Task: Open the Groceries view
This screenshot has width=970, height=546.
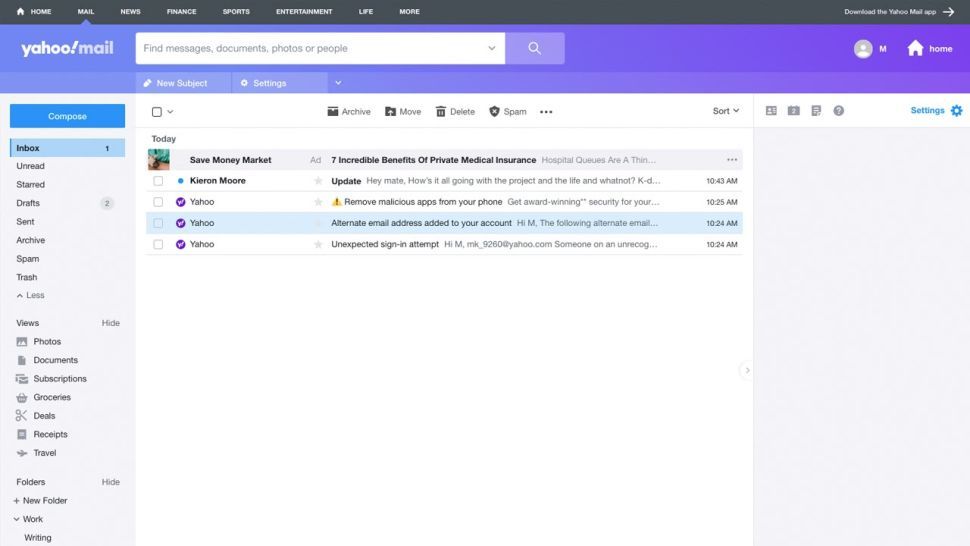Action: [x=43, y=397]
